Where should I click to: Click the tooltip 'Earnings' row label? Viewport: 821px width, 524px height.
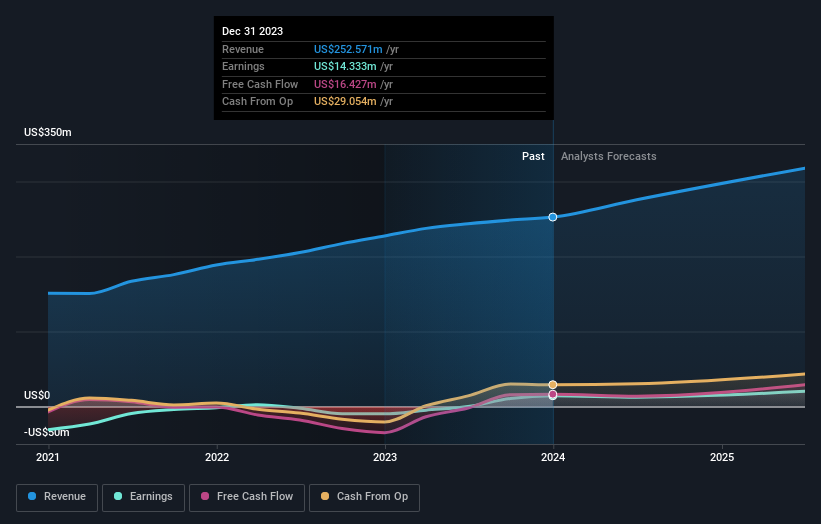pos(243,66)
